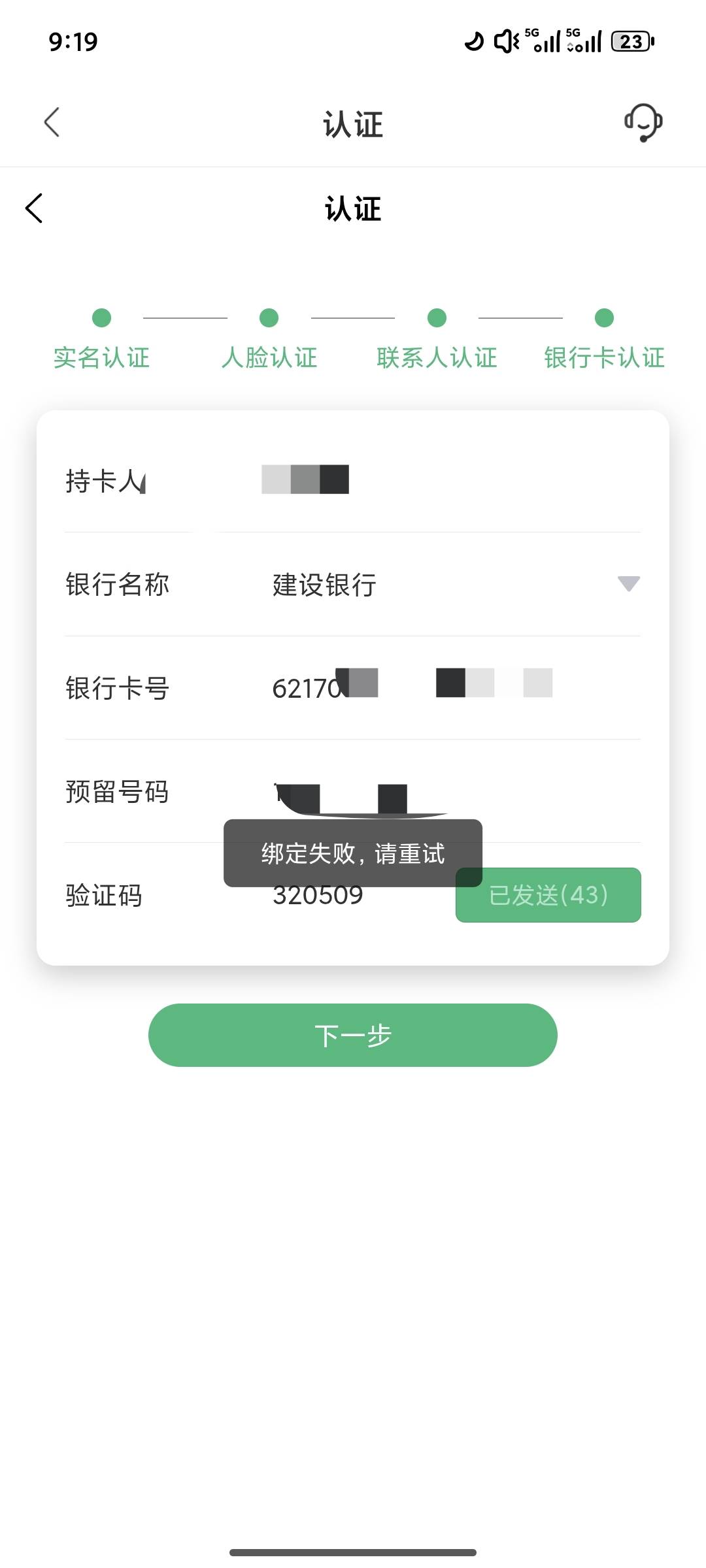Expand the bank name dropdown arrow

(x=628, y=583)
